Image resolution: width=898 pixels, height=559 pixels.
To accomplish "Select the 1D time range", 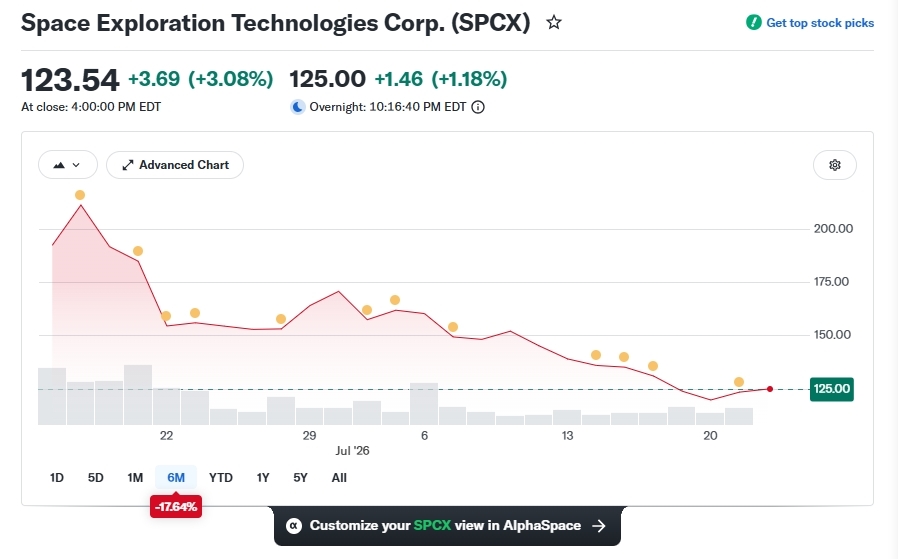I will click(x=57, y=478).
